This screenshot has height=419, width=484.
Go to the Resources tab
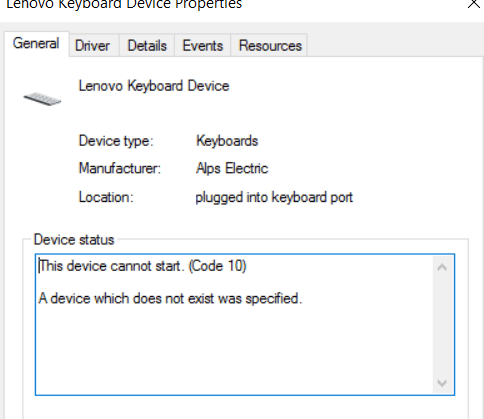point(270,46)
